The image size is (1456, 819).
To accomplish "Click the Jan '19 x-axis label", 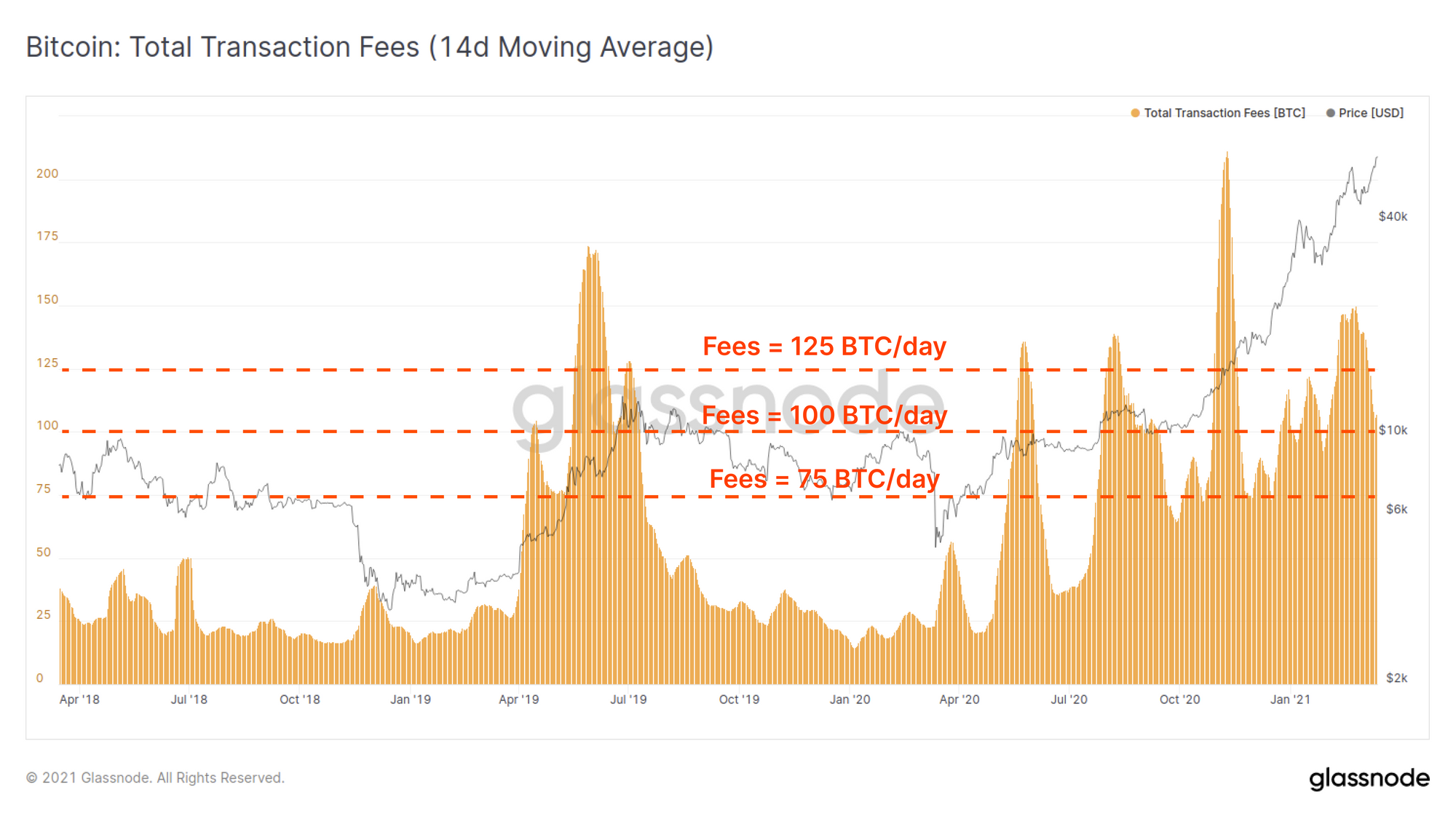I will click(410, 700).
